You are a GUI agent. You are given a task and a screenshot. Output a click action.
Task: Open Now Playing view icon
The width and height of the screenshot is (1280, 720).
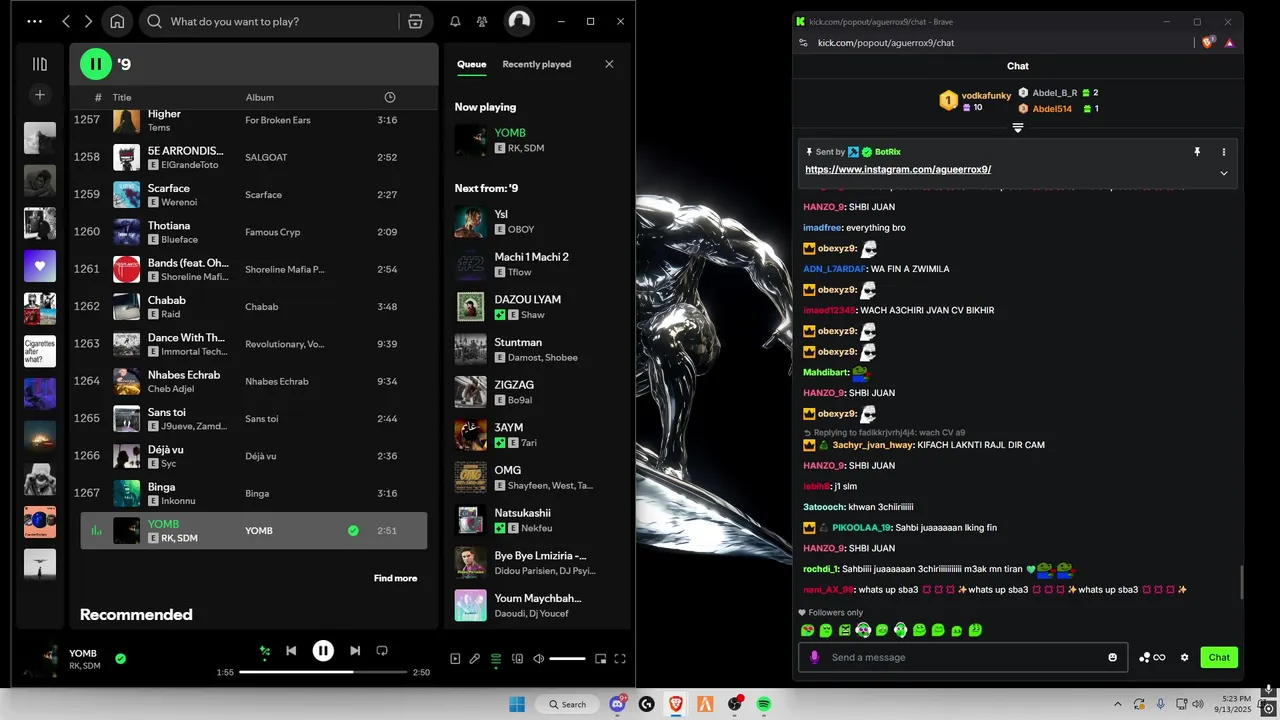(x=455, y=659)
